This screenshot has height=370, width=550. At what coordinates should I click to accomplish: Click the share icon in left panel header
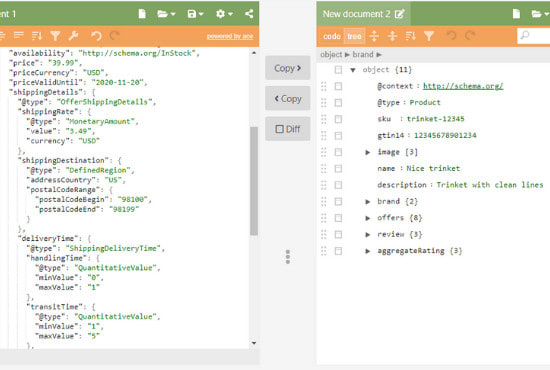249,14
